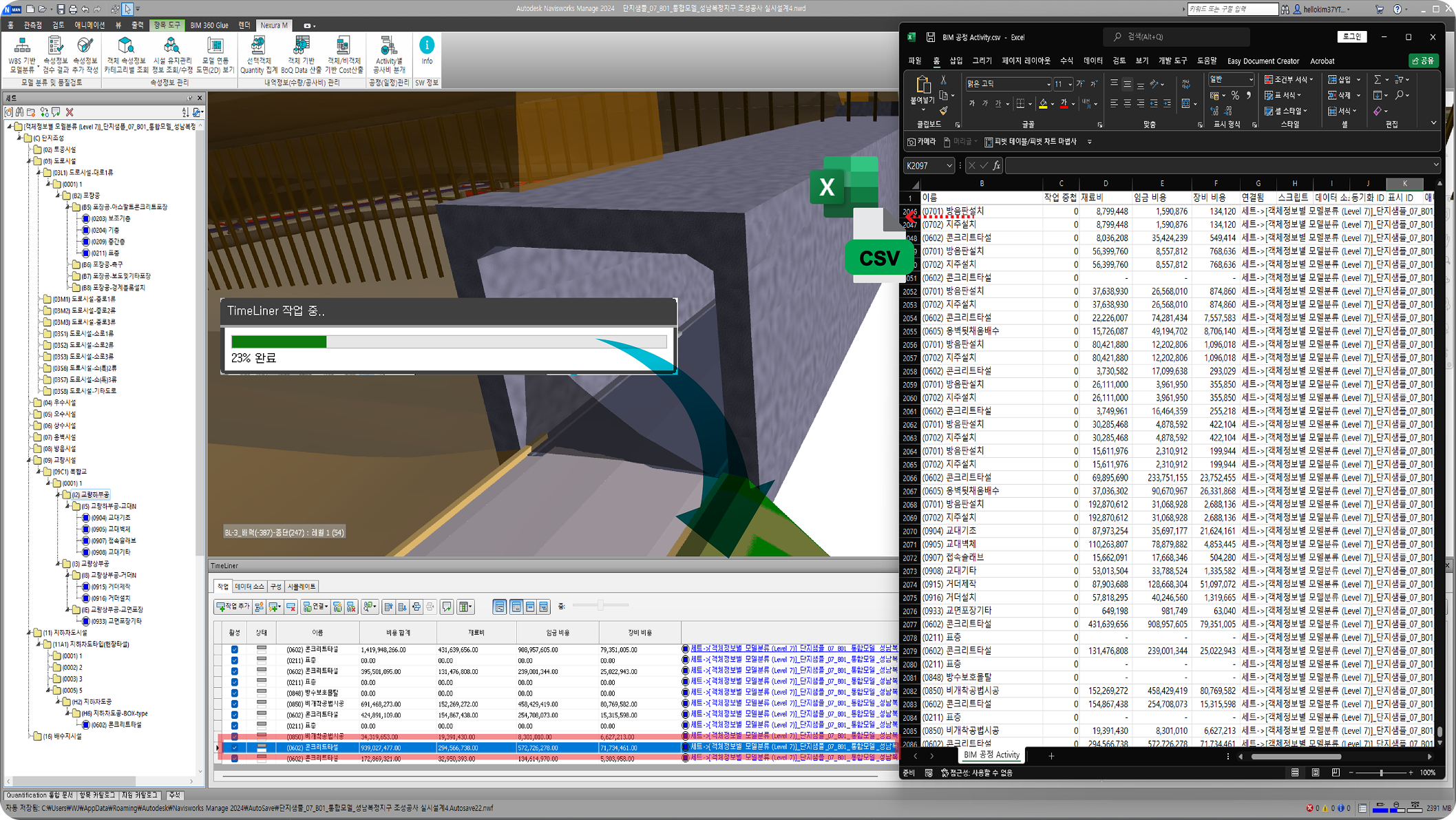Uncheck active box for 방수보호몰탈 task
The height and width of the screenshot is (820, 1456).
235,693
